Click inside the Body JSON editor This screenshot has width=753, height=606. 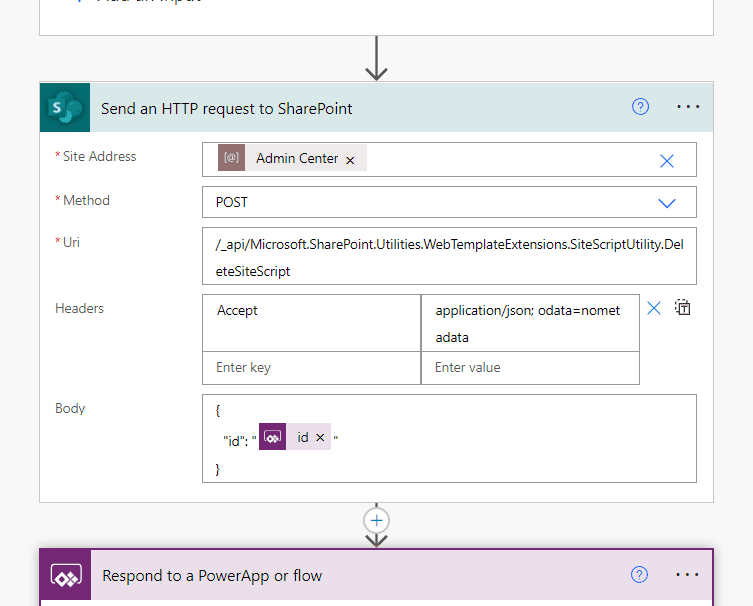coord(449,438)
